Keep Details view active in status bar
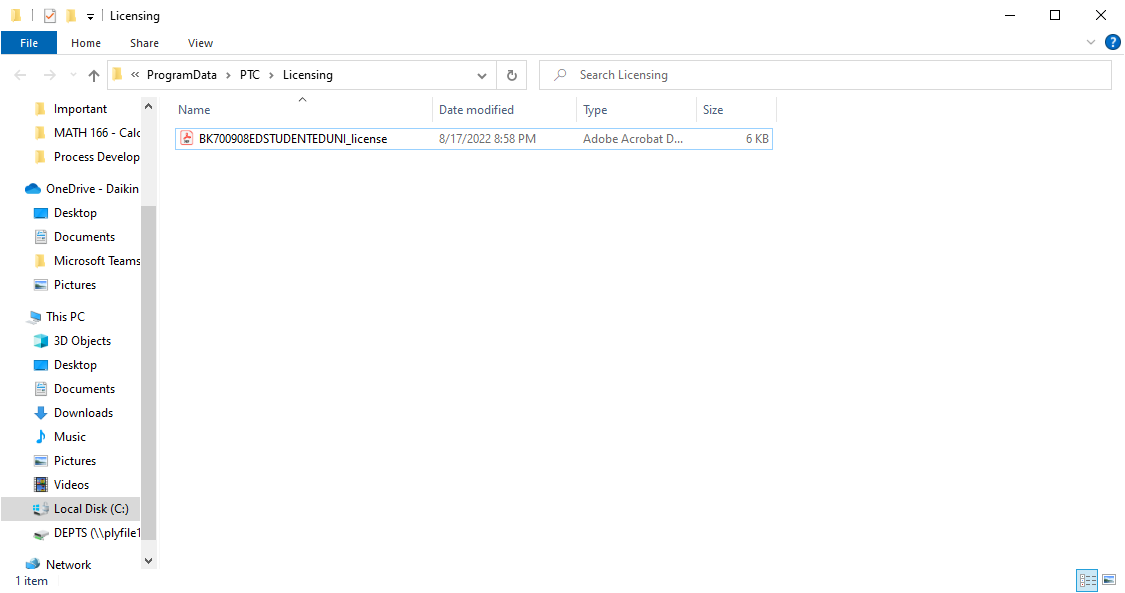Screen dimensions: 1125x593 [1087, 580]
